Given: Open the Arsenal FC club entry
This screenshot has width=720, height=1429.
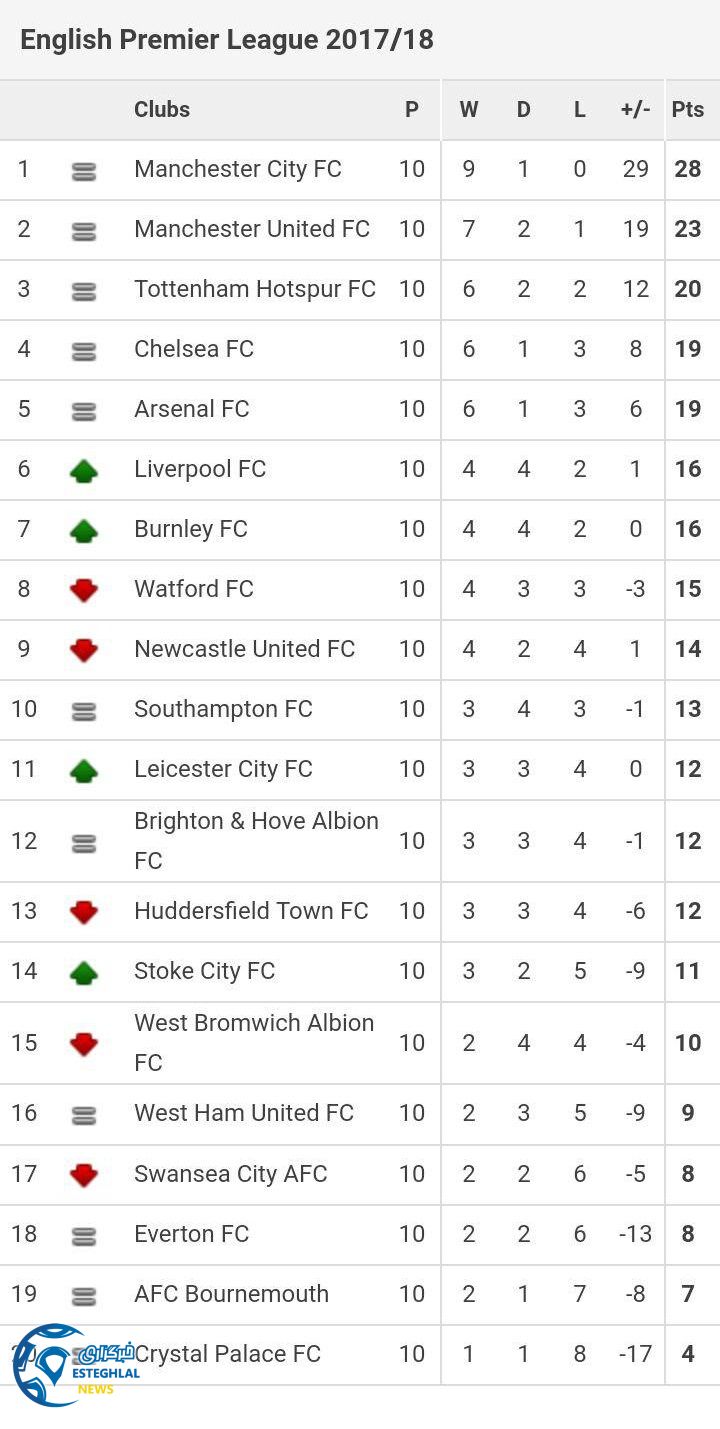Looking at the screenshot, I should (192, 409).
